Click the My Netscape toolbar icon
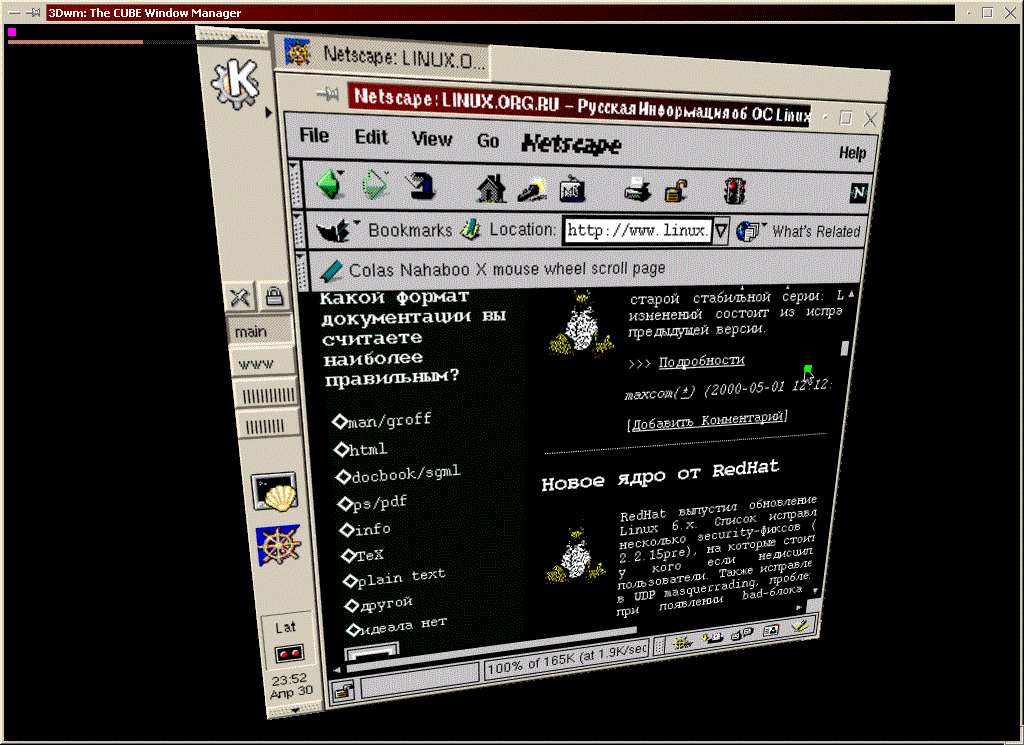Viewport: 1024px width, 745px height. (x=573, y=190)
